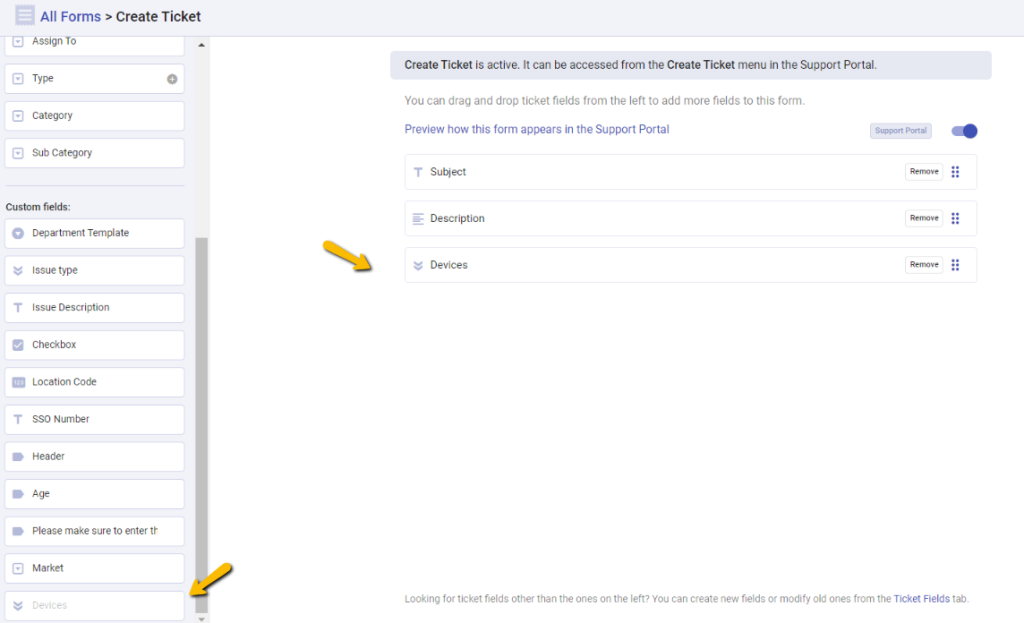
Task: Click the 123 number icon on Location Code
Action: [17, 381]
